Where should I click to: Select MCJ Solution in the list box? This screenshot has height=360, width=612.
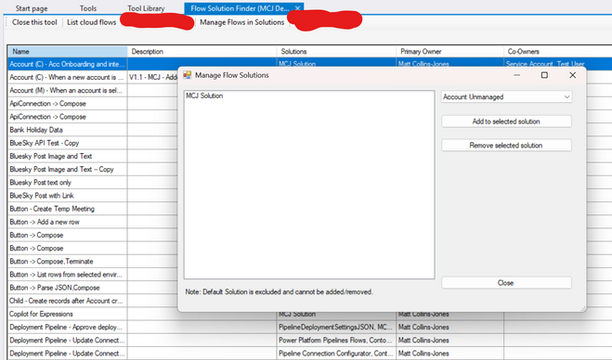(x=205, y=96)
